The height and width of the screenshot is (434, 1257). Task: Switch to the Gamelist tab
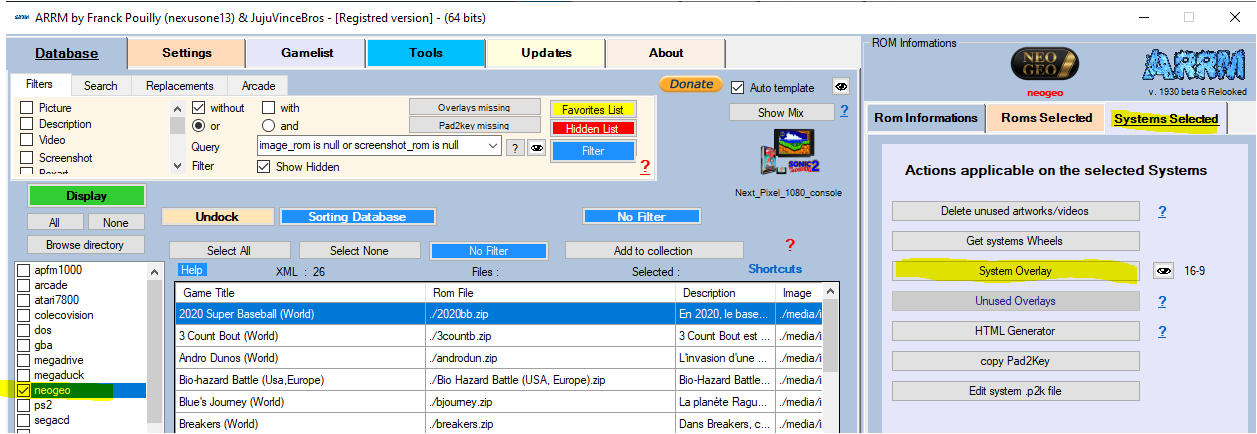(305, 53)
